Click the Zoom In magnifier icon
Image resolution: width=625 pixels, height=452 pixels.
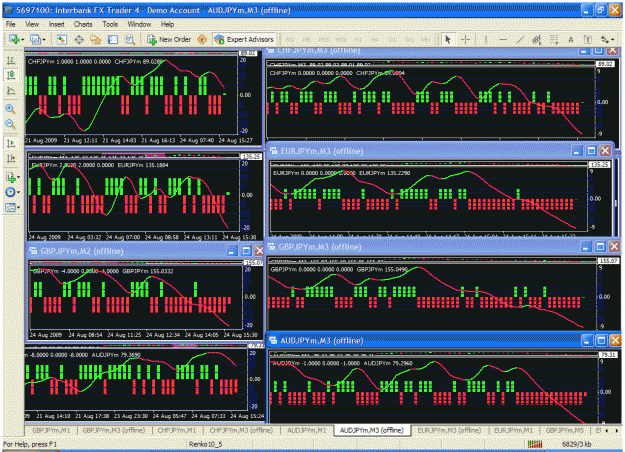[x=10, y=108]
